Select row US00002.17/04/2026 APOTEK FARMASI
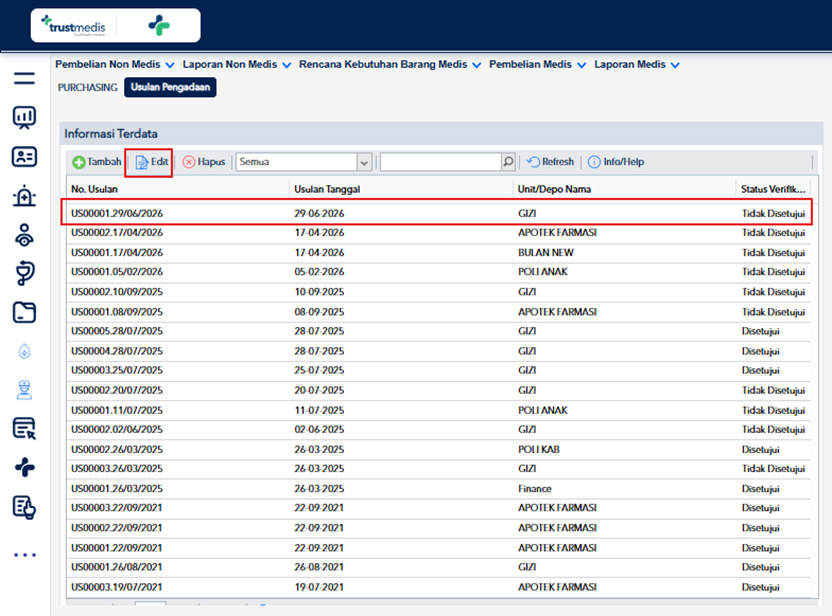 pos(438,233)
